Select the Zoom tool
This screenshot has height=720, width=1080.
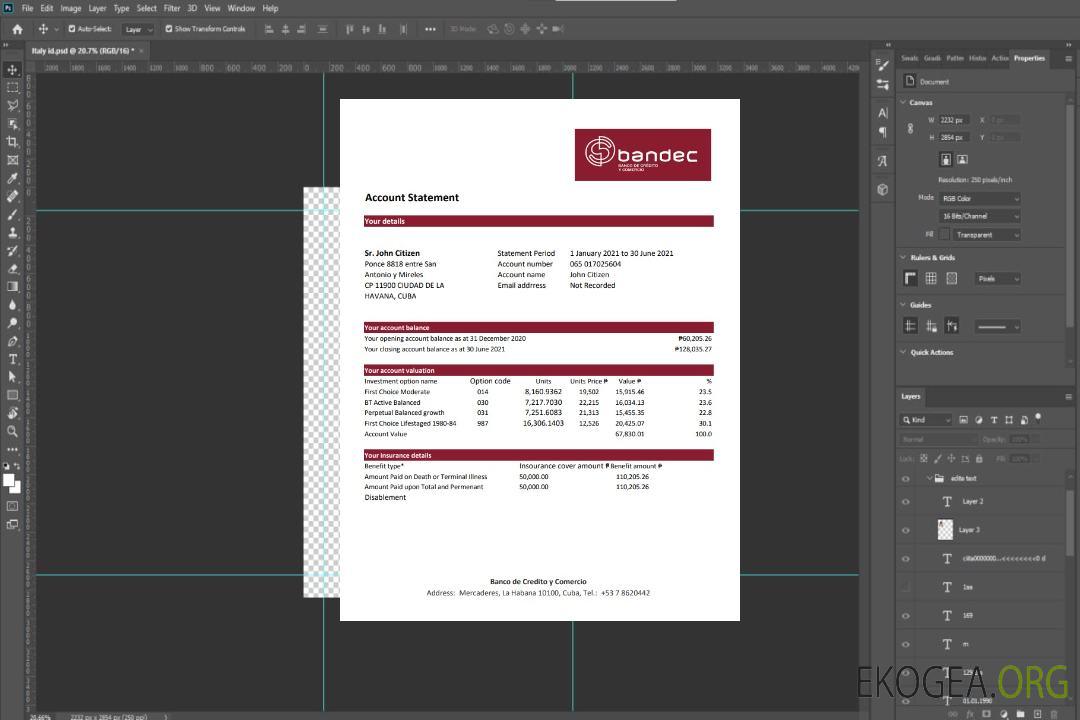12,431
